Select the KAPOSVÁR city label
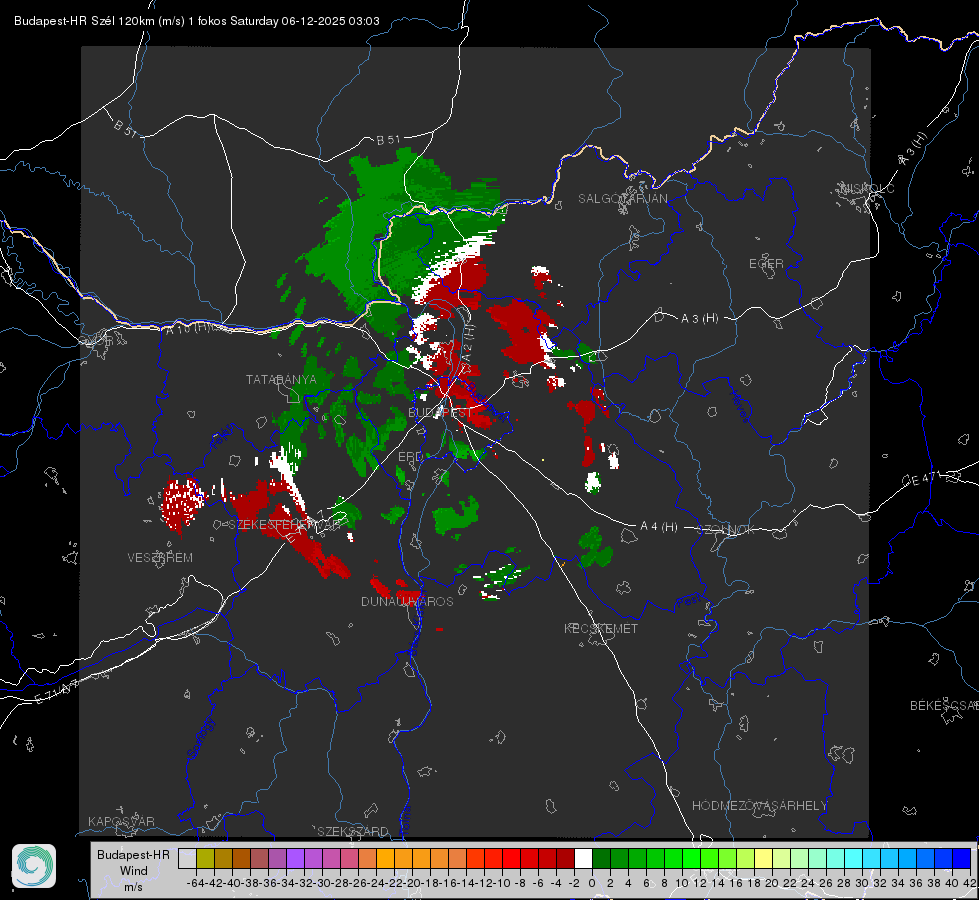The image size is (979, 900). pos(121,821)
